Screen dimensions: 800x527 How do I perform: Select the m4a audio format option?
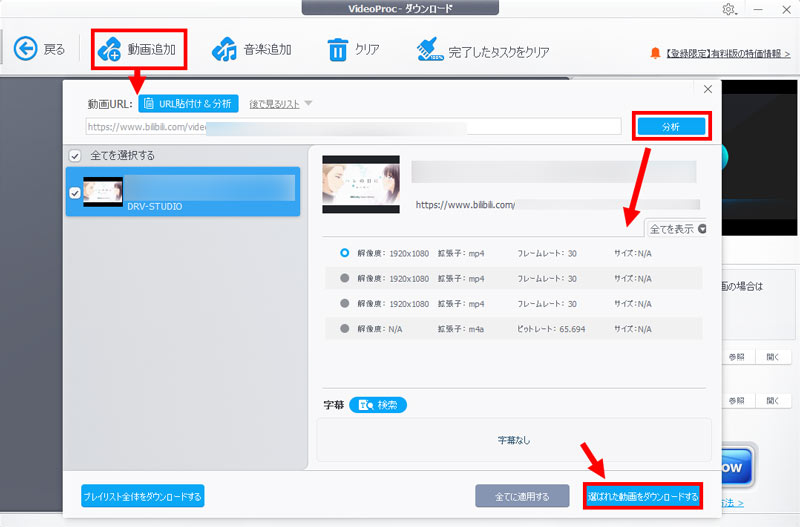point(345,328)
